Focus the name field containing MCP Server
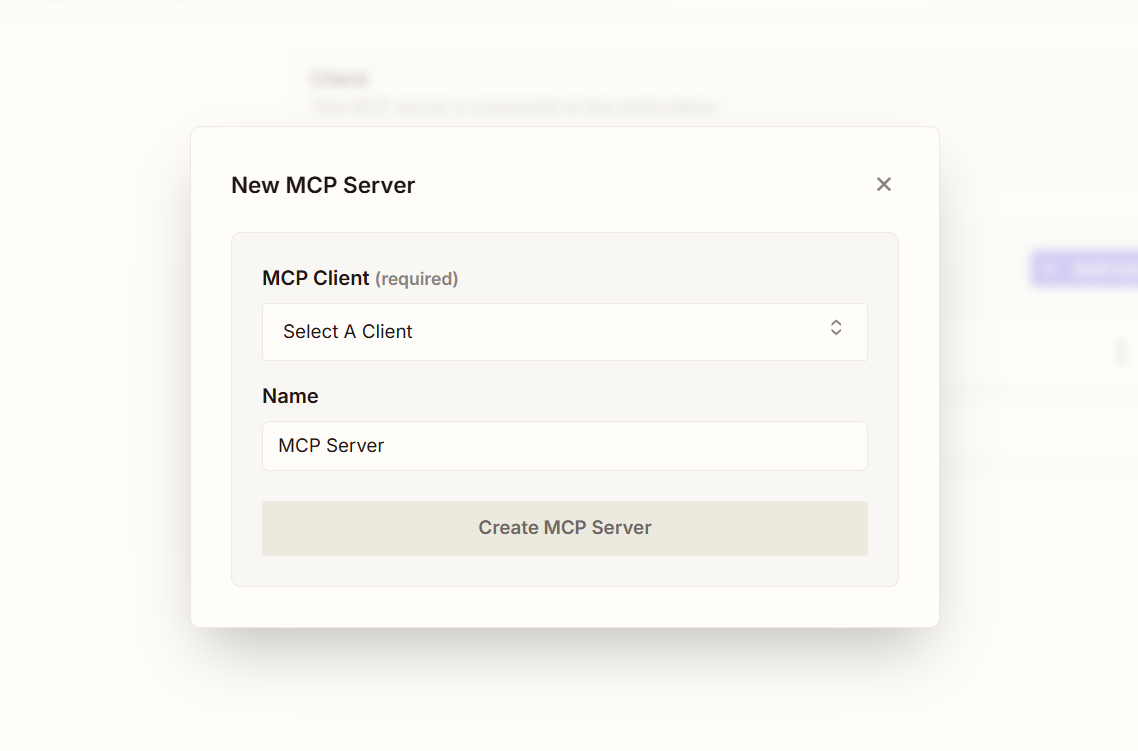The image size is (1138, 751). pyautogui.click(x=564, y=446)
